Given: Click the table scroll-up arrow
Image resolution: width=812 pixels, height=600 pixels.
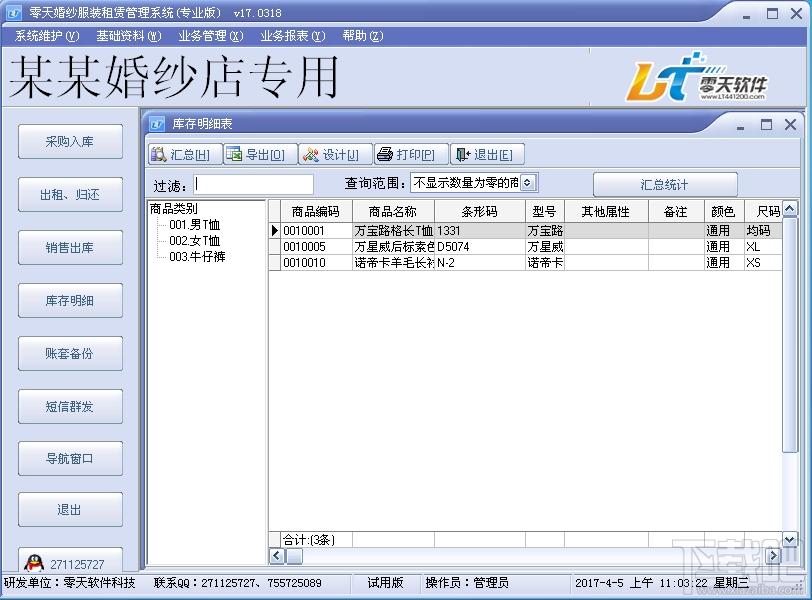Looking at the screenshot, I should pyautogui.click(x=789, y=209).
